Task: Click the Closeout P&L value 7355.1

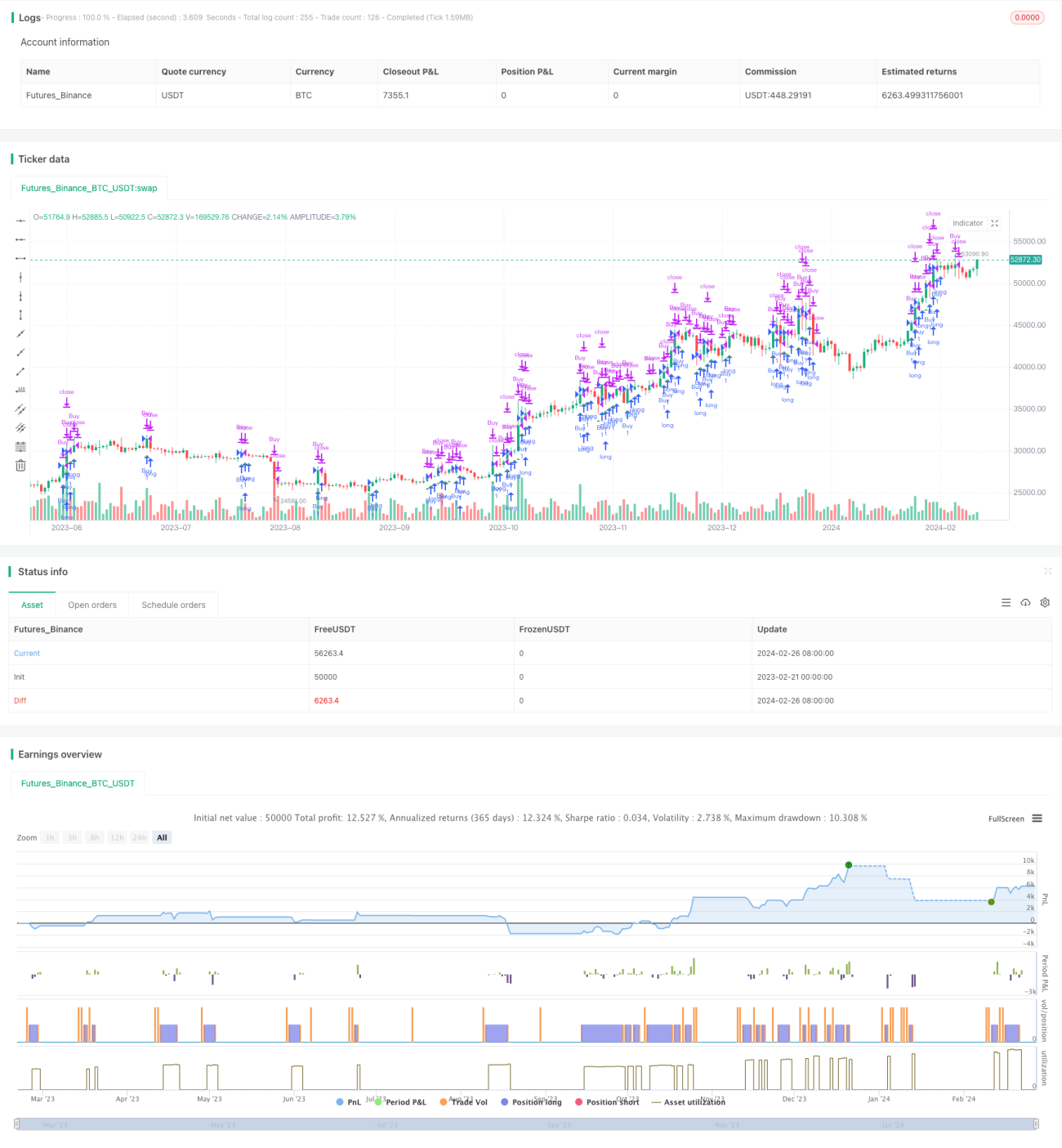Action: point(395,95)
